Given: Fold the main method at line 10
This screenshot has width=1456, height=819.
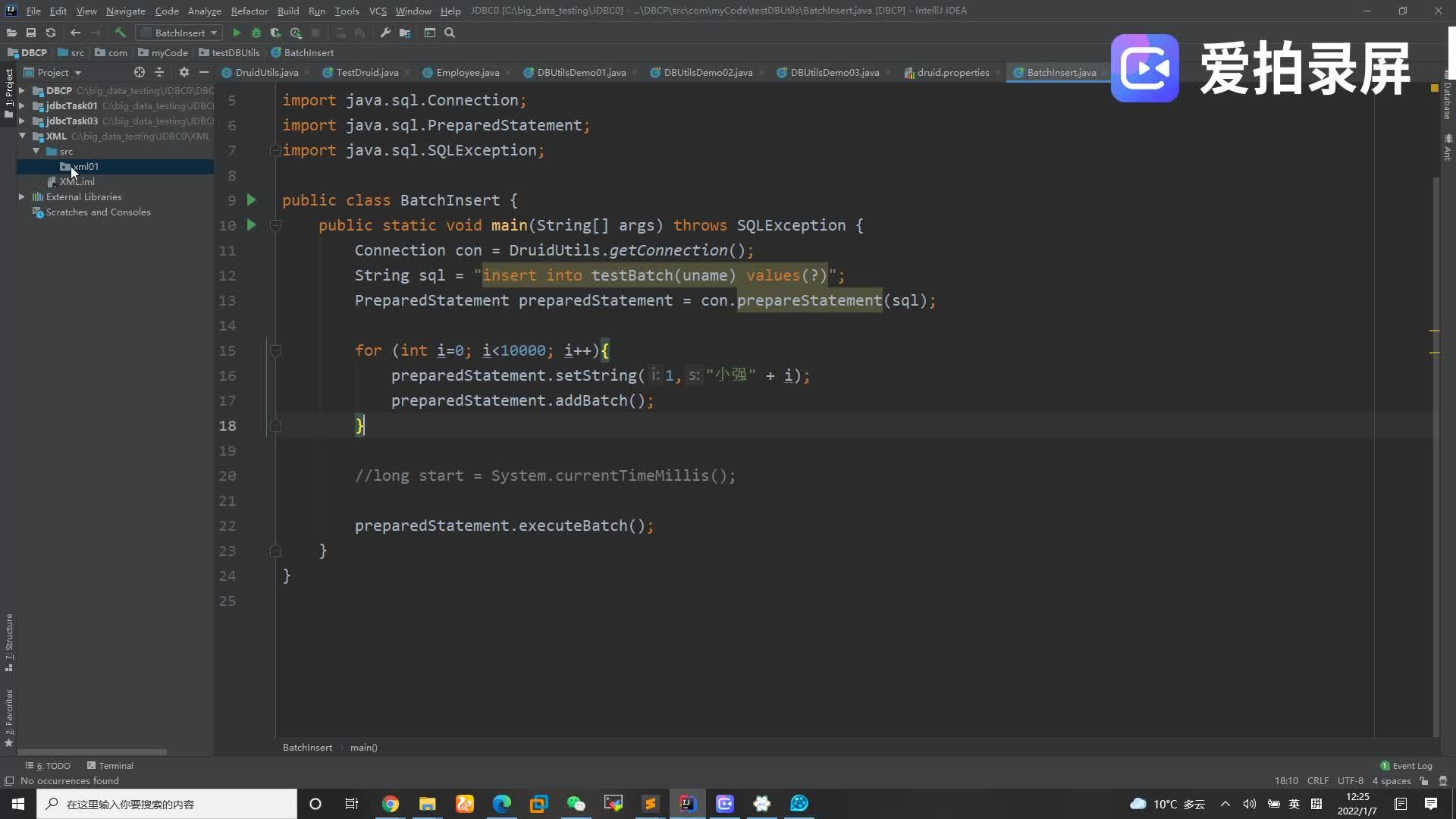Looking at the screenshot, I should pos(275,225).
